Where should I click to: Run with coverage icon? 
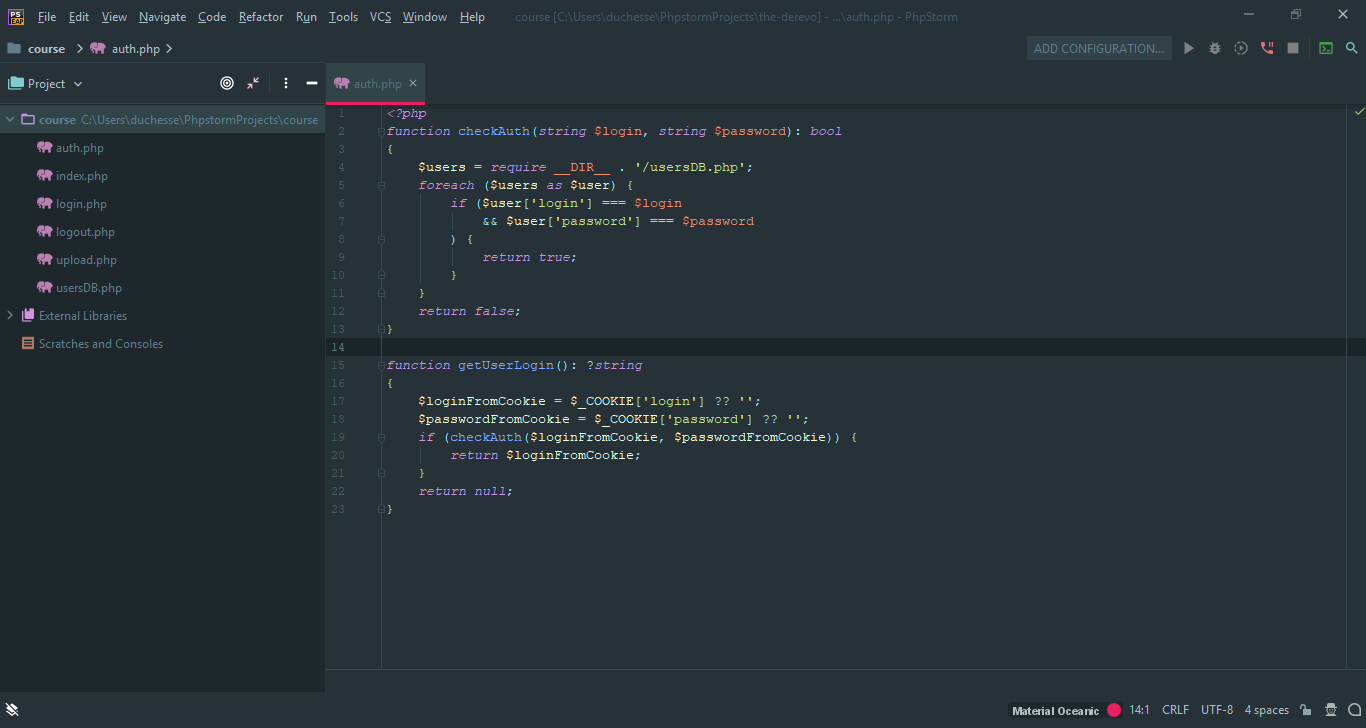pos(1241,48)
